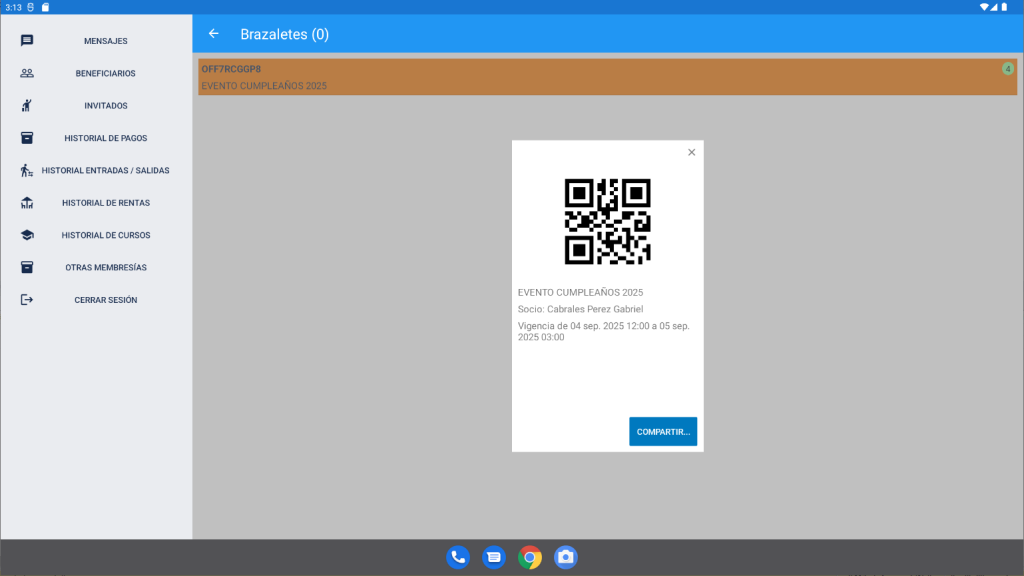Click the Historial de Rentas icon
Viewport: 1024px width, 576px height.
27,203
